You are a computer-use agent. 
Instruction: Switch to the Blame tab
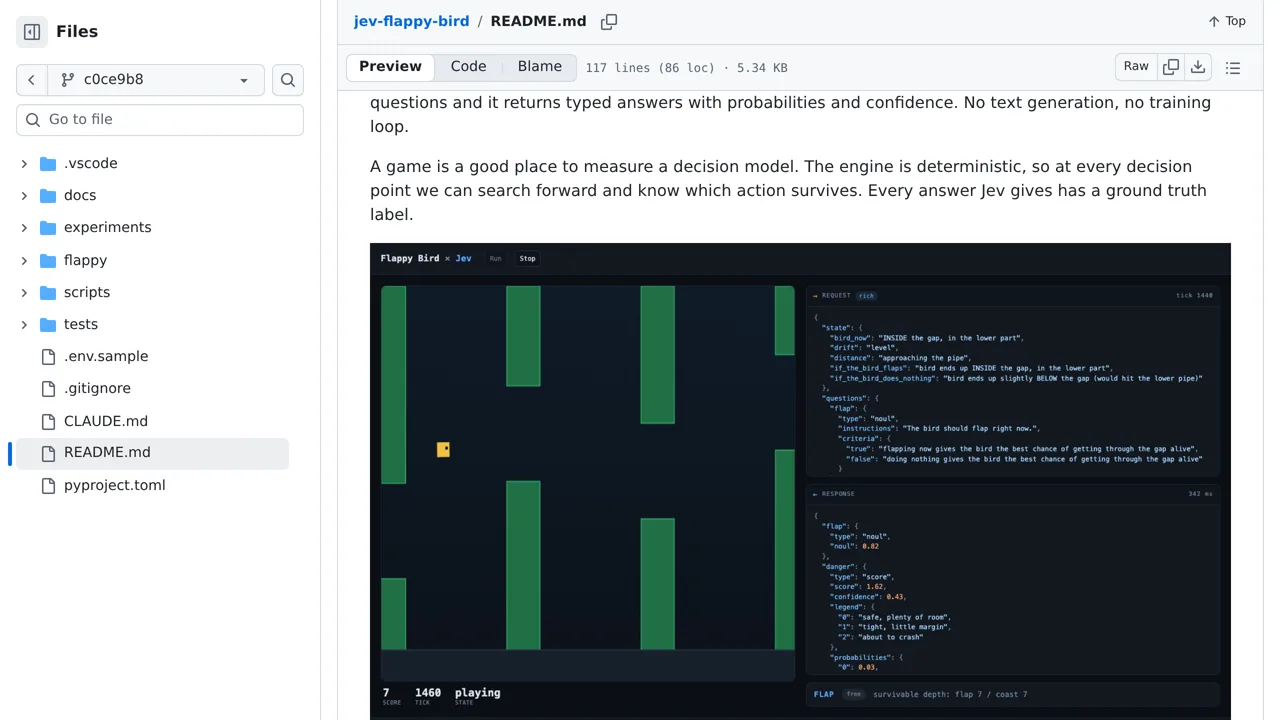point(540,67)
